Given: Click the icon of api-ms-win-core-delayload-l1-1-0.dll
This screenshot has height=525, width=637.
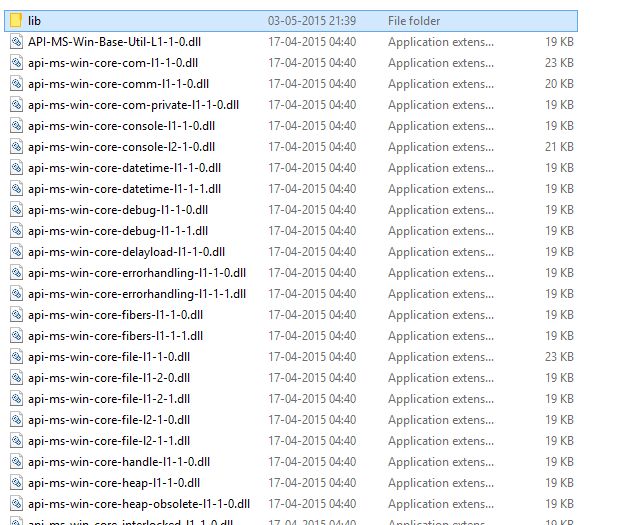Looking at the screenshot, I should 16,252.
